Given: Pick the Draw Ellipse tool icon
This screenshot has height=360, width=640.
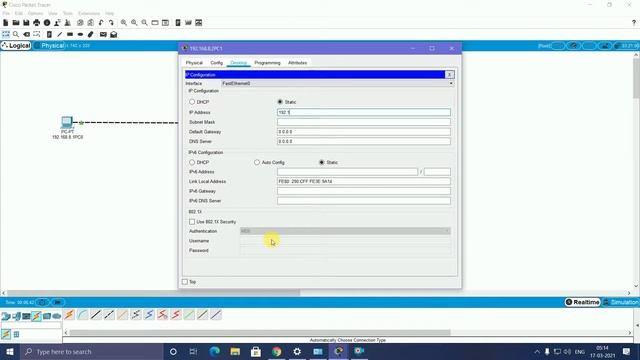Looking at the screenshot, I should click(80, 34).
